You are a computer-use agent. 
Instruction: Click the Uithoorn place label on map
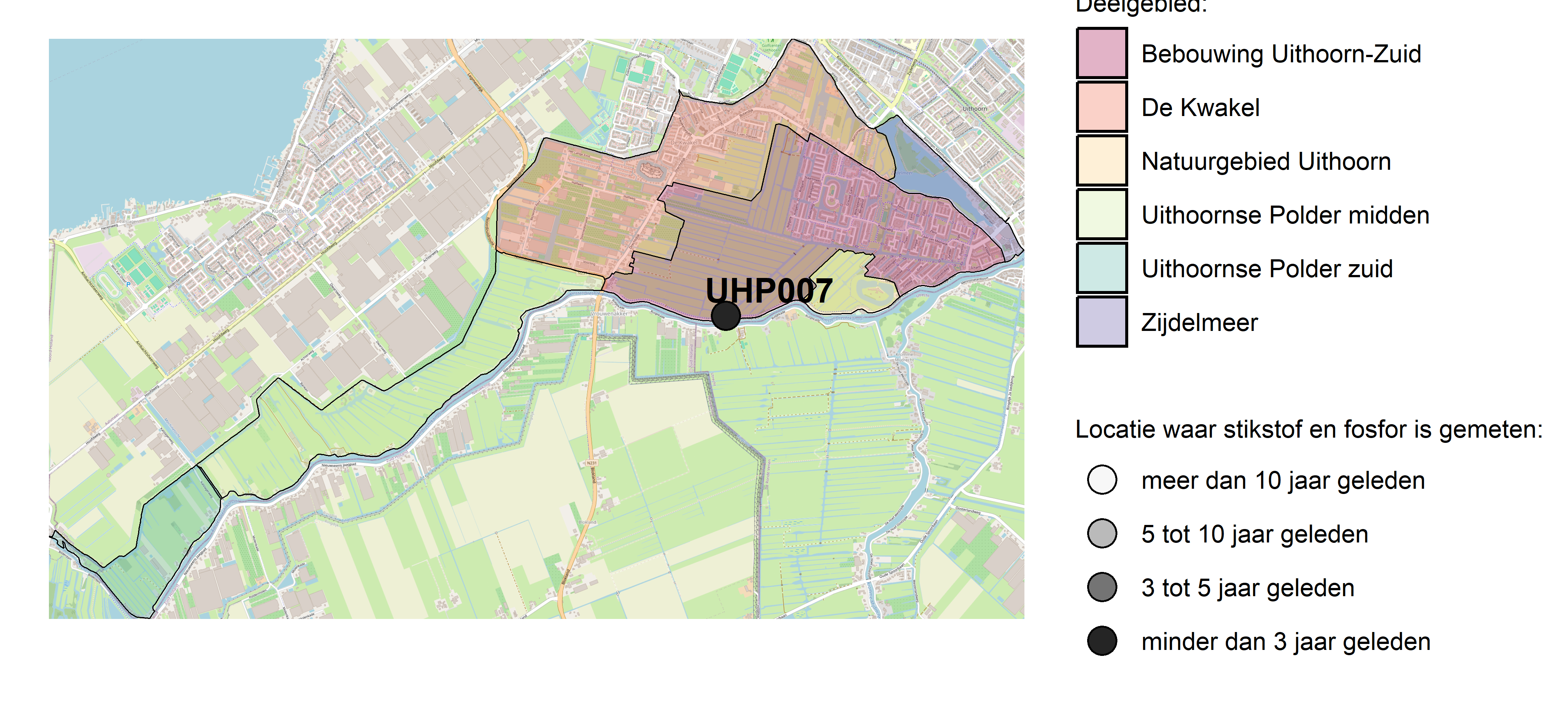tap(974, 109)
